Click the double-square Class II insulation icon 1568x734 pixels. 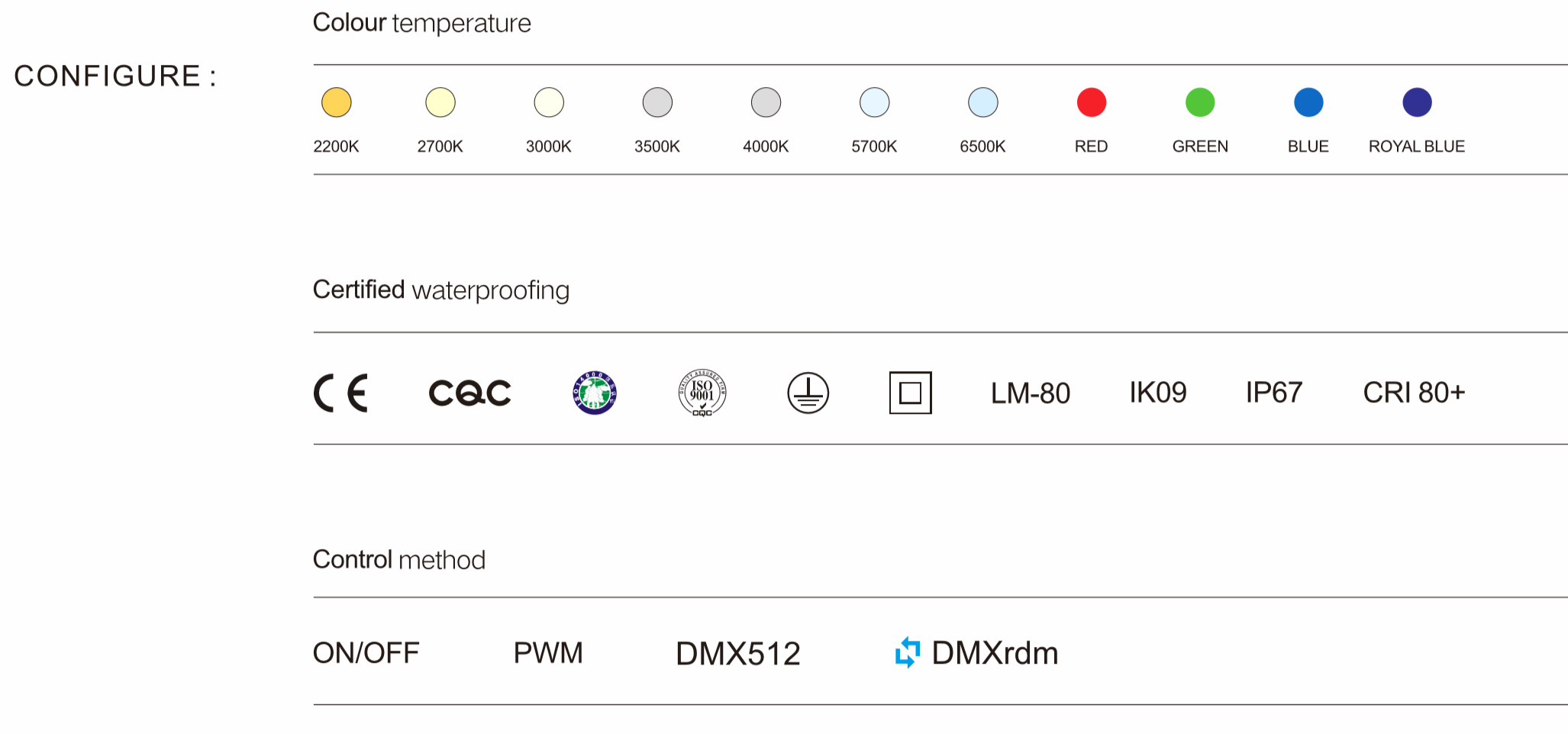[x=910, y=393]
